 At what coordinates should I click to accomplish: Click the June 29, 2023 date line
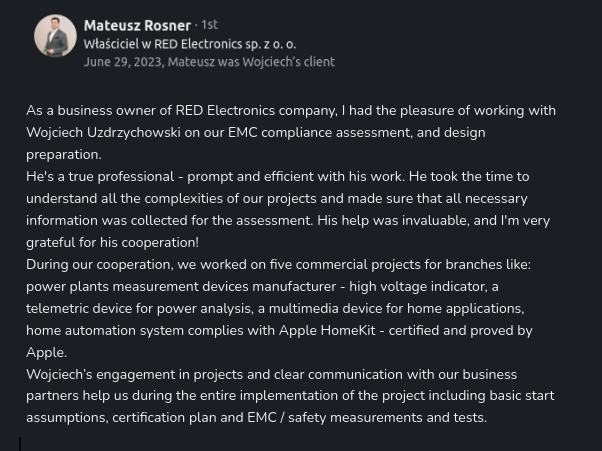click(x=209, y=62)
